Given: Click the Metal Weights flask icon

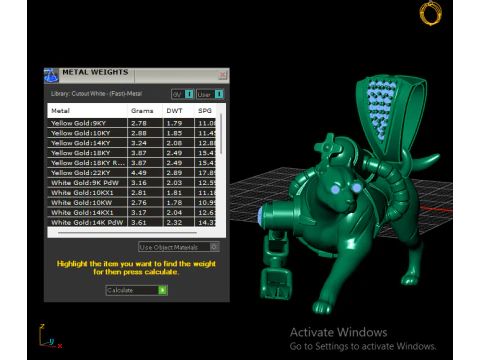Looking at the screenshot, I should [51, 75].
